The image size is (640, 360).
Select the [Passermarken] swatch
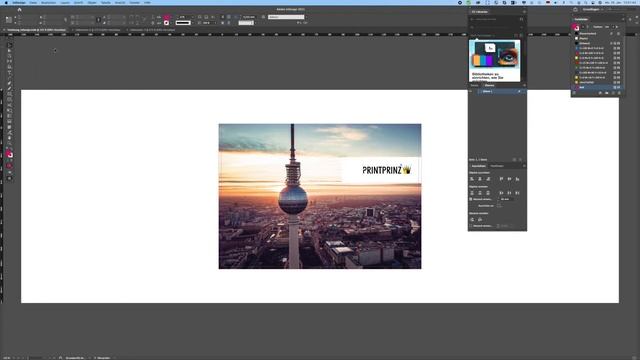(x=597, y=33)
